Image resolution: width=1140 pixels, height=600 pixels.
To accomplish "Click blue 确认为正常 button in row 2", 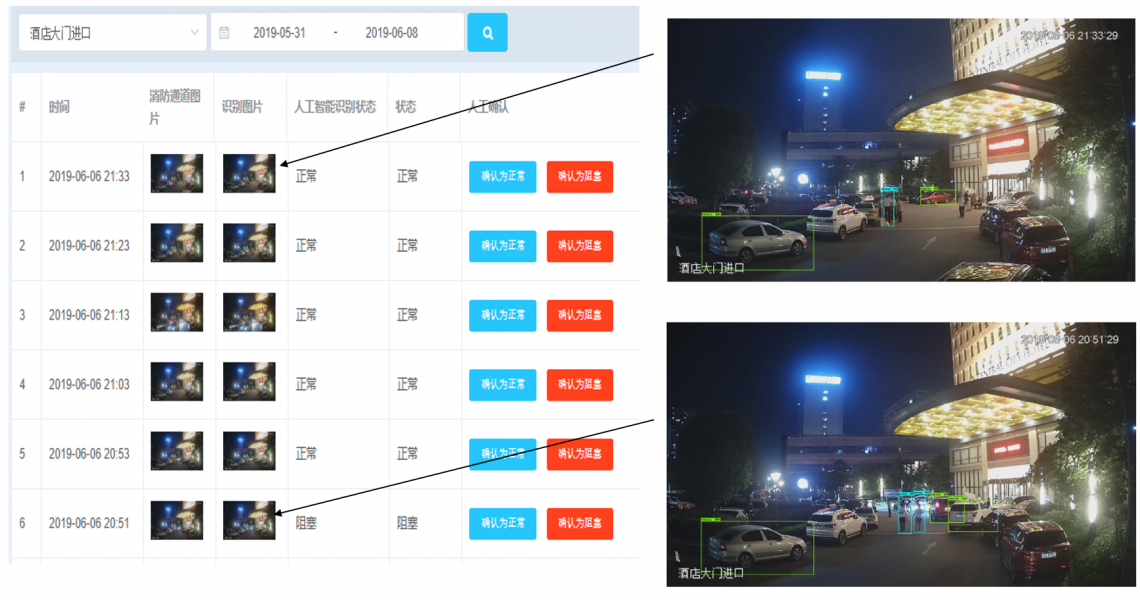I will pyautogui.click(x=502, y=246).
